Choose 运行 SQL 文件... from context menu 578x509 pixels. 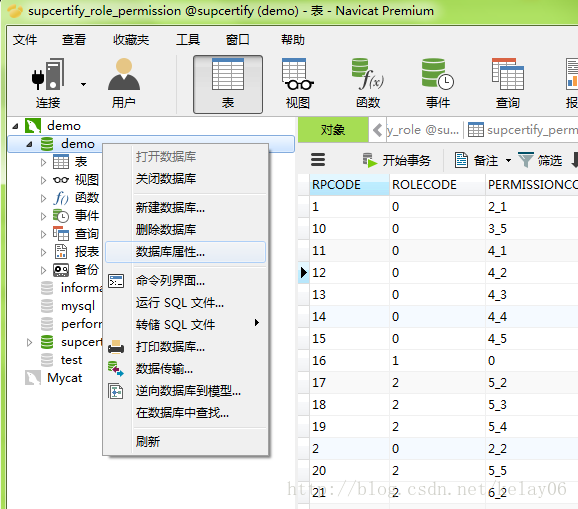[185, 303]
